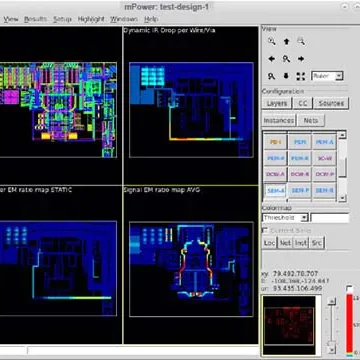Toggle the Current Sink checkbox

(x=265, y=231)
